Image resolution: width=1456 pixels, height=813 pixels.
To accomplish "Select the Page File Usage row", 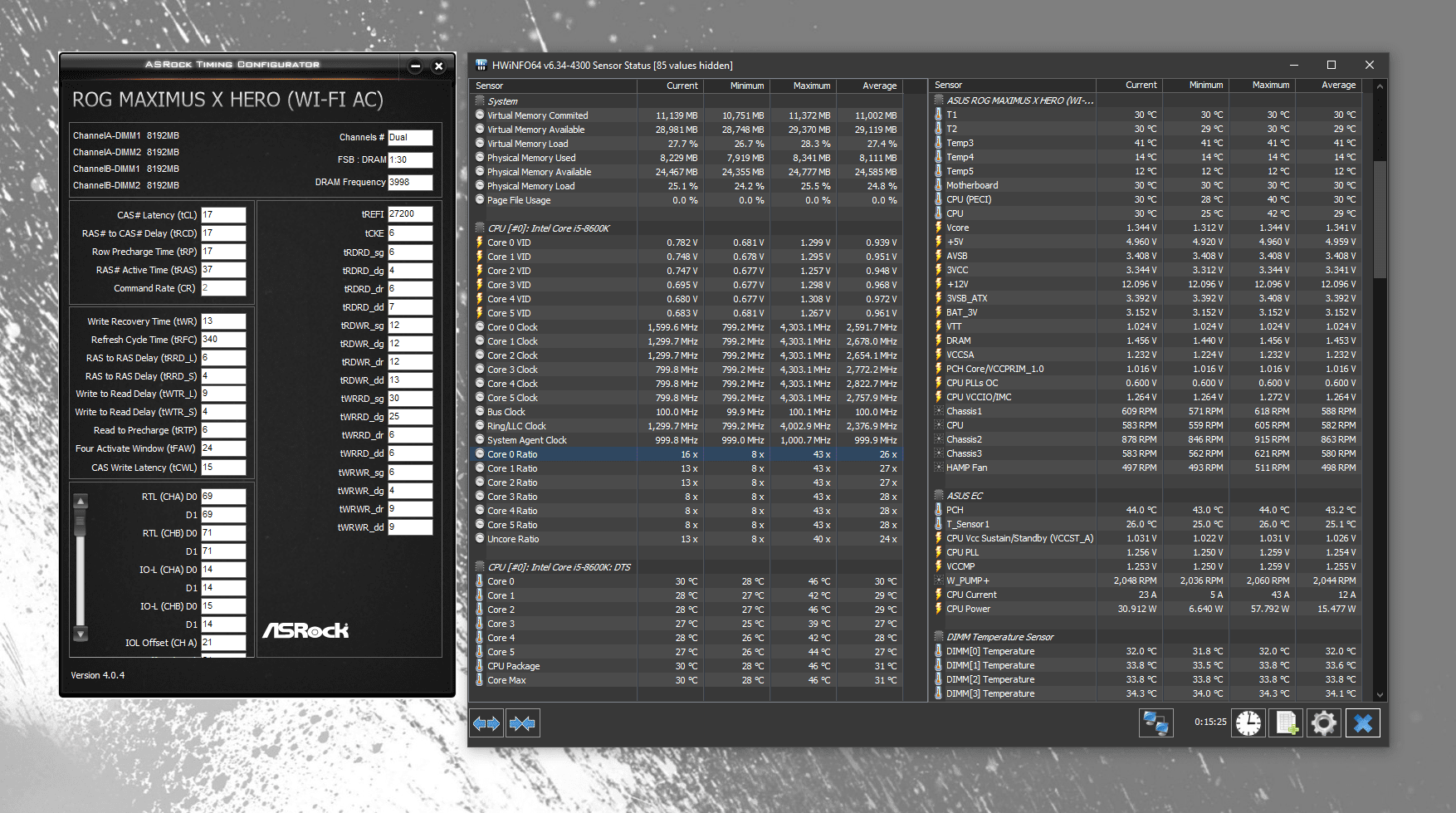I will [x=686, y=200].
